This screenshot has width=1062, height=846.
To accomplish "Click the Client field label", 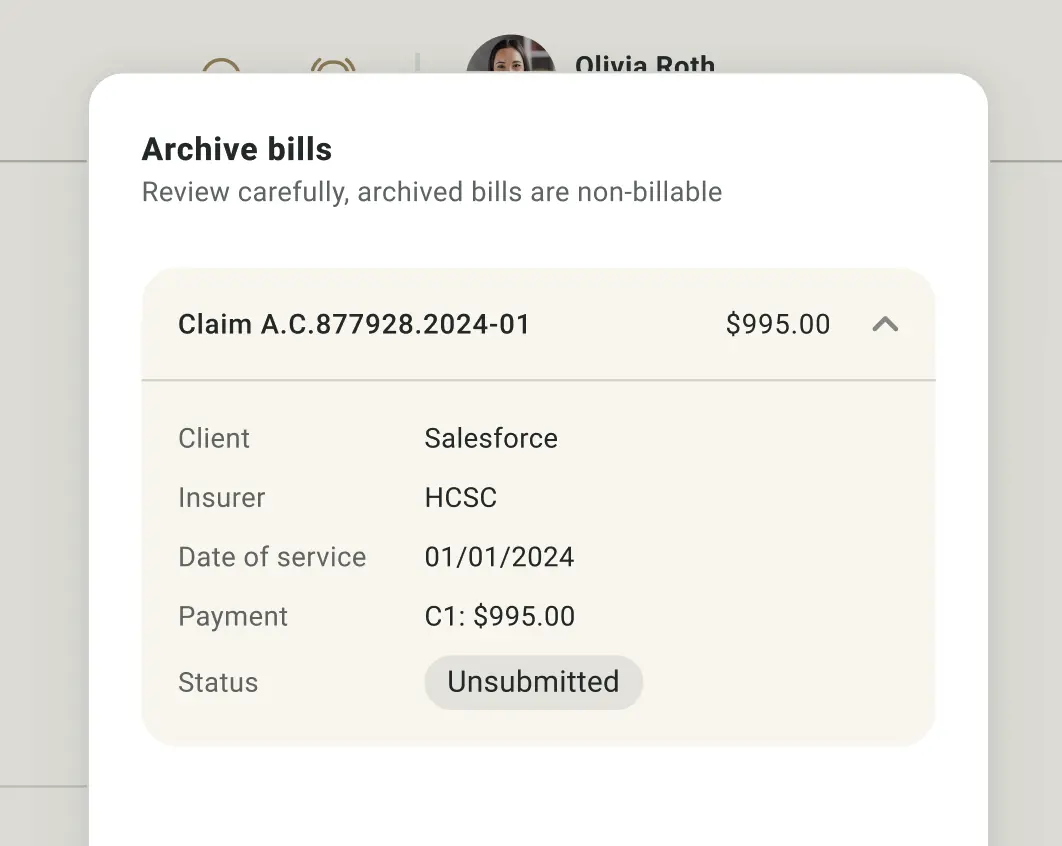I will [x=214, y=438].
